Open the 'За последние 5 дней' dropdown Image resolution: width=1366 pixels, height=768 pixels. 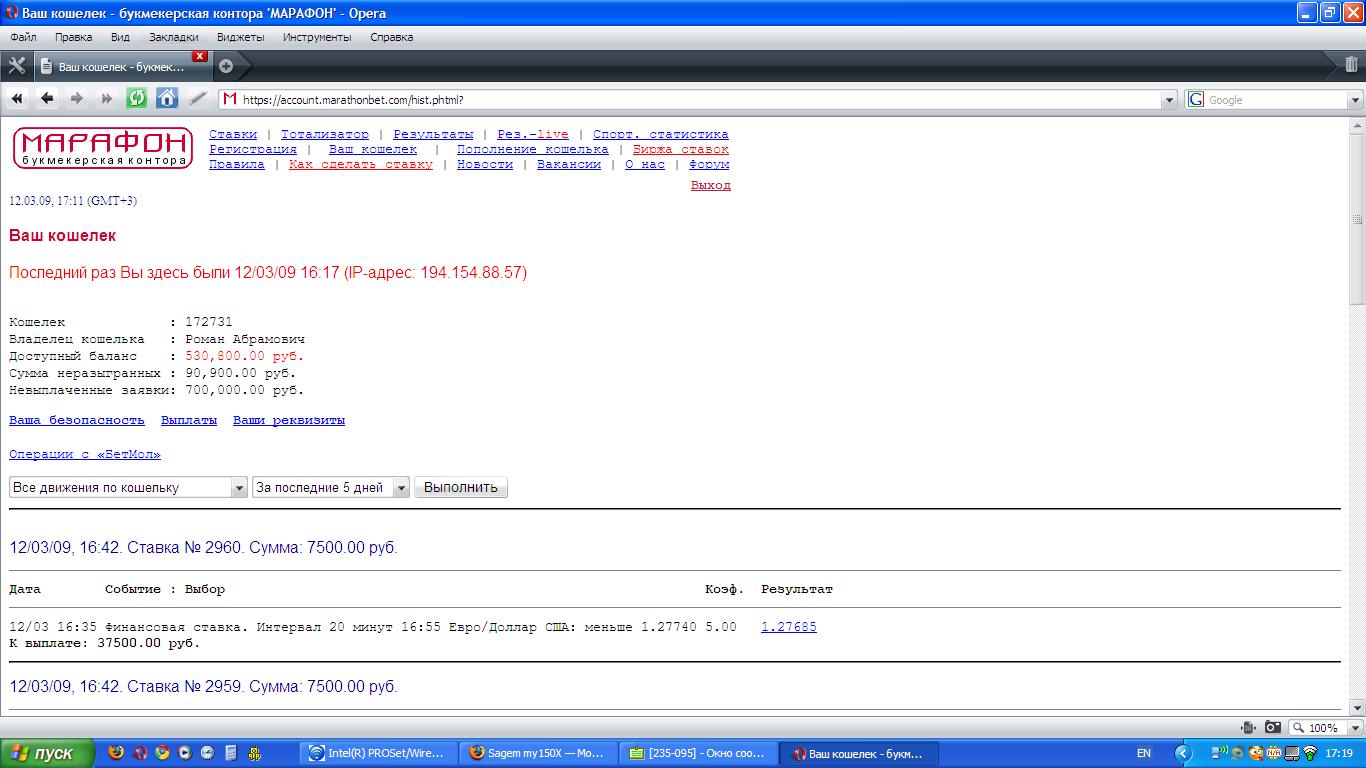[x=331, y=487]
